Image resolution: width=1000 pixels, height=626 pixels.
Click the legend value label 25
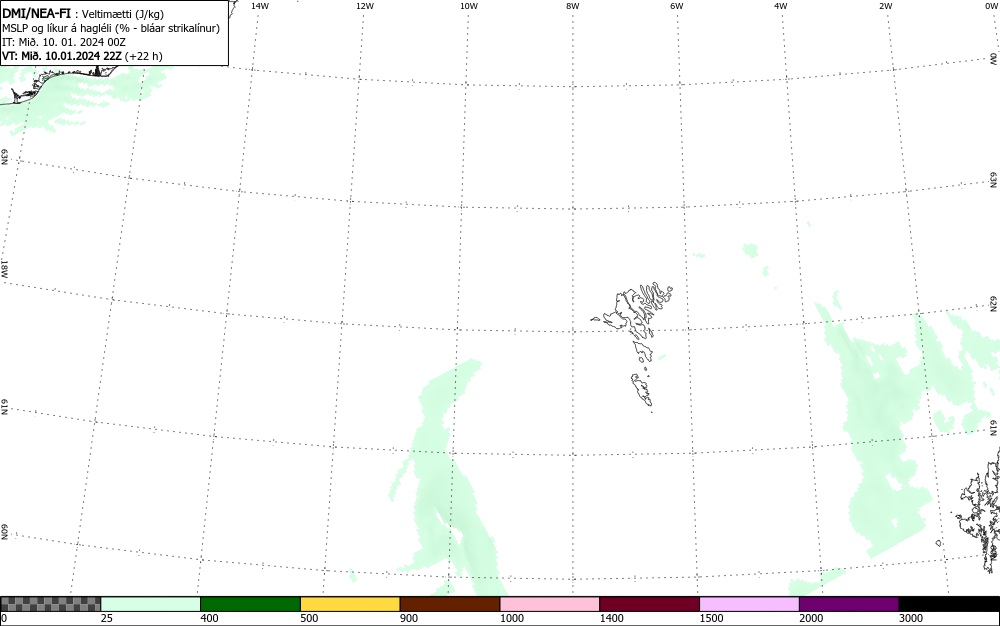click(x=107, y=618)
